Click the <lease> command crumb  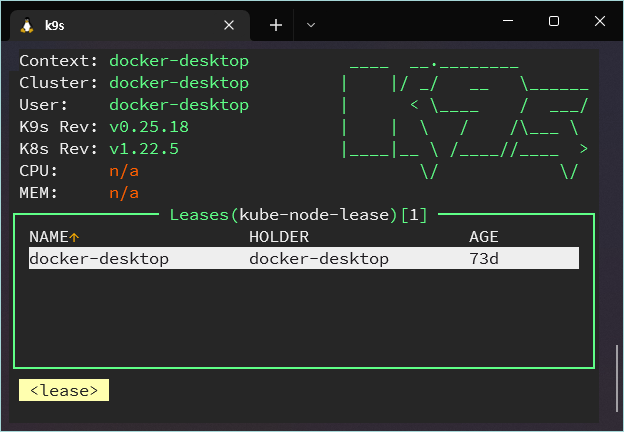tap(64, 390)
